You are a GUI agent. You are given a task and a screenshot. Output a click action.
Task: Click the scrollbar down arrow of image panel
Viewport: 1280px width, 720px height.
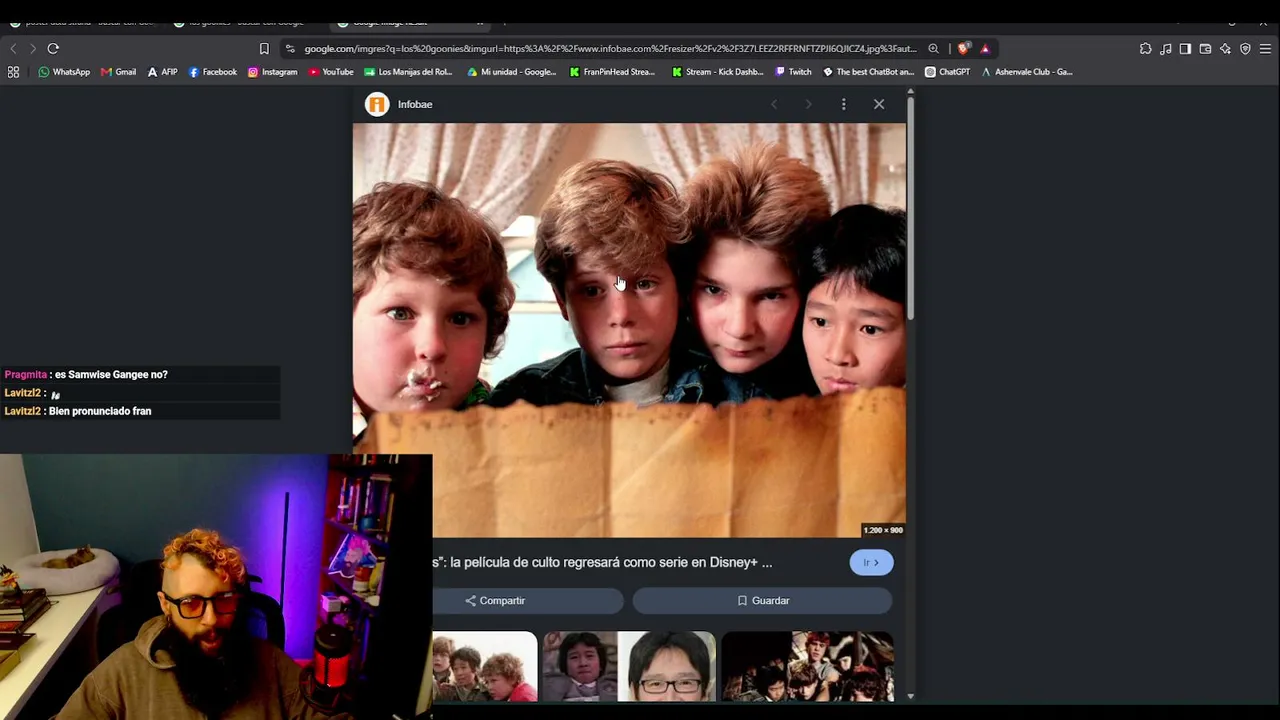pos(910,696)
